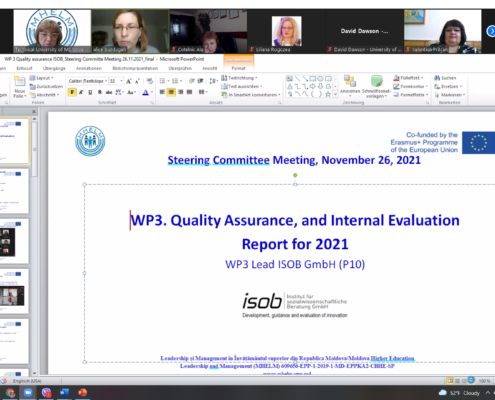The height and width of the screenshot is (400, 495).
Task: Toggle italic formatting button
Action: (81, 92)
